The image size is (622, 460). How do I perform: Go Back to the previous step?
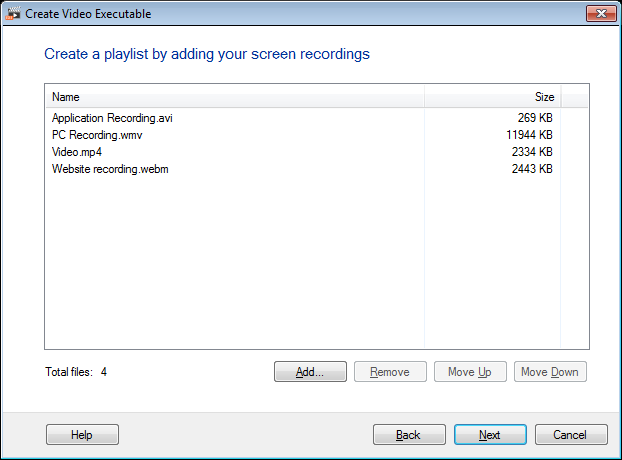[x=409, y=435]
